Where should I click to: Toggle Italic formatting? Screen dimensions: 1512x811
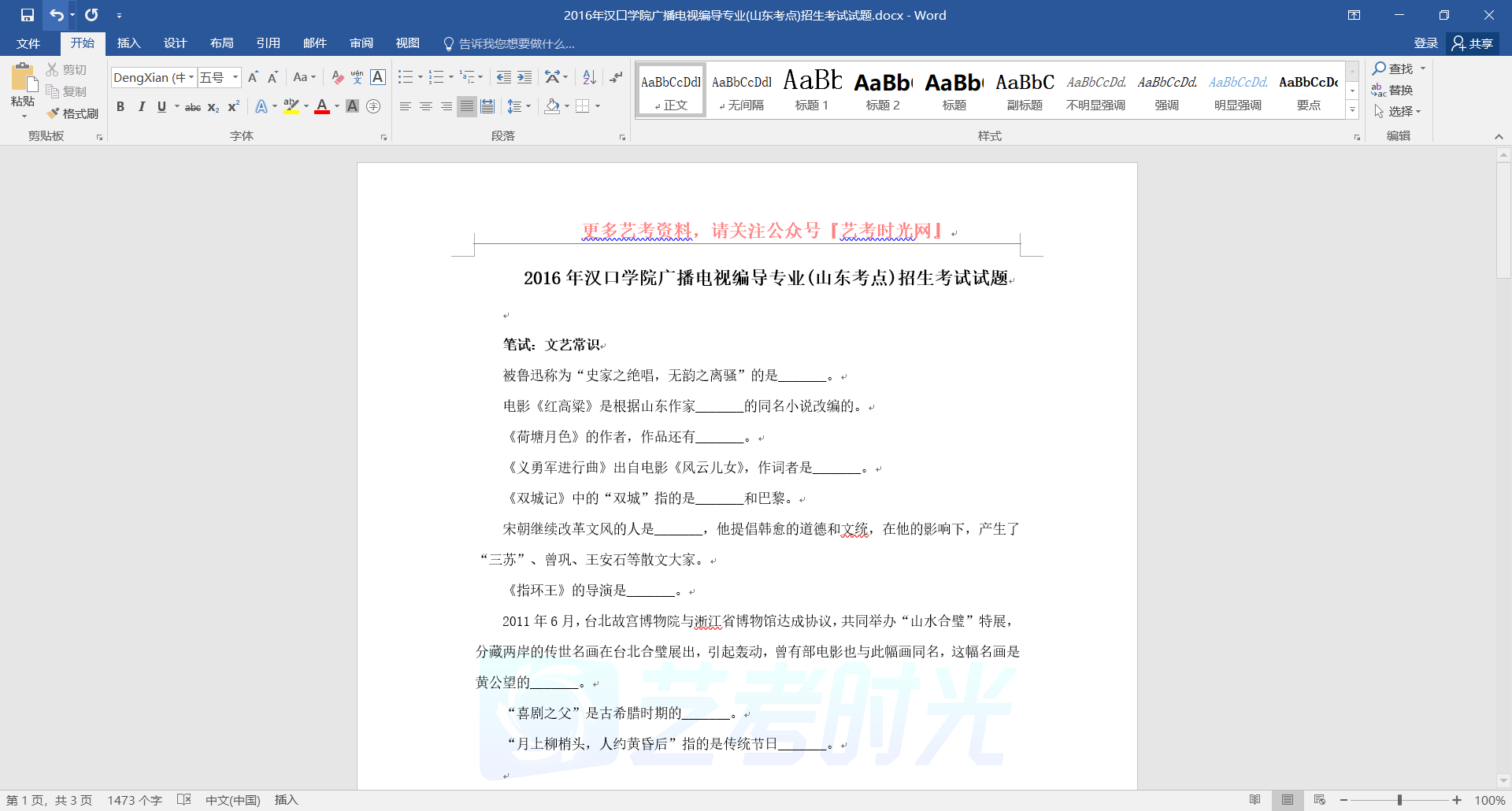tap(141, 106)
